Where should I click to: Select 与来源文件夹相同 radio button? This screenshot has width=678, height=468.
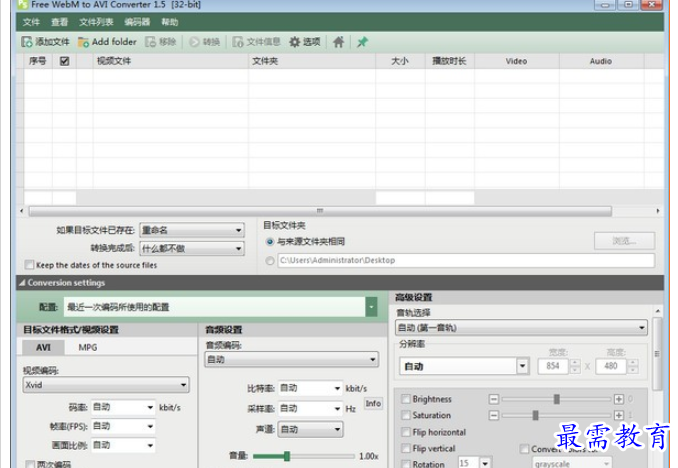coord(270,242)
